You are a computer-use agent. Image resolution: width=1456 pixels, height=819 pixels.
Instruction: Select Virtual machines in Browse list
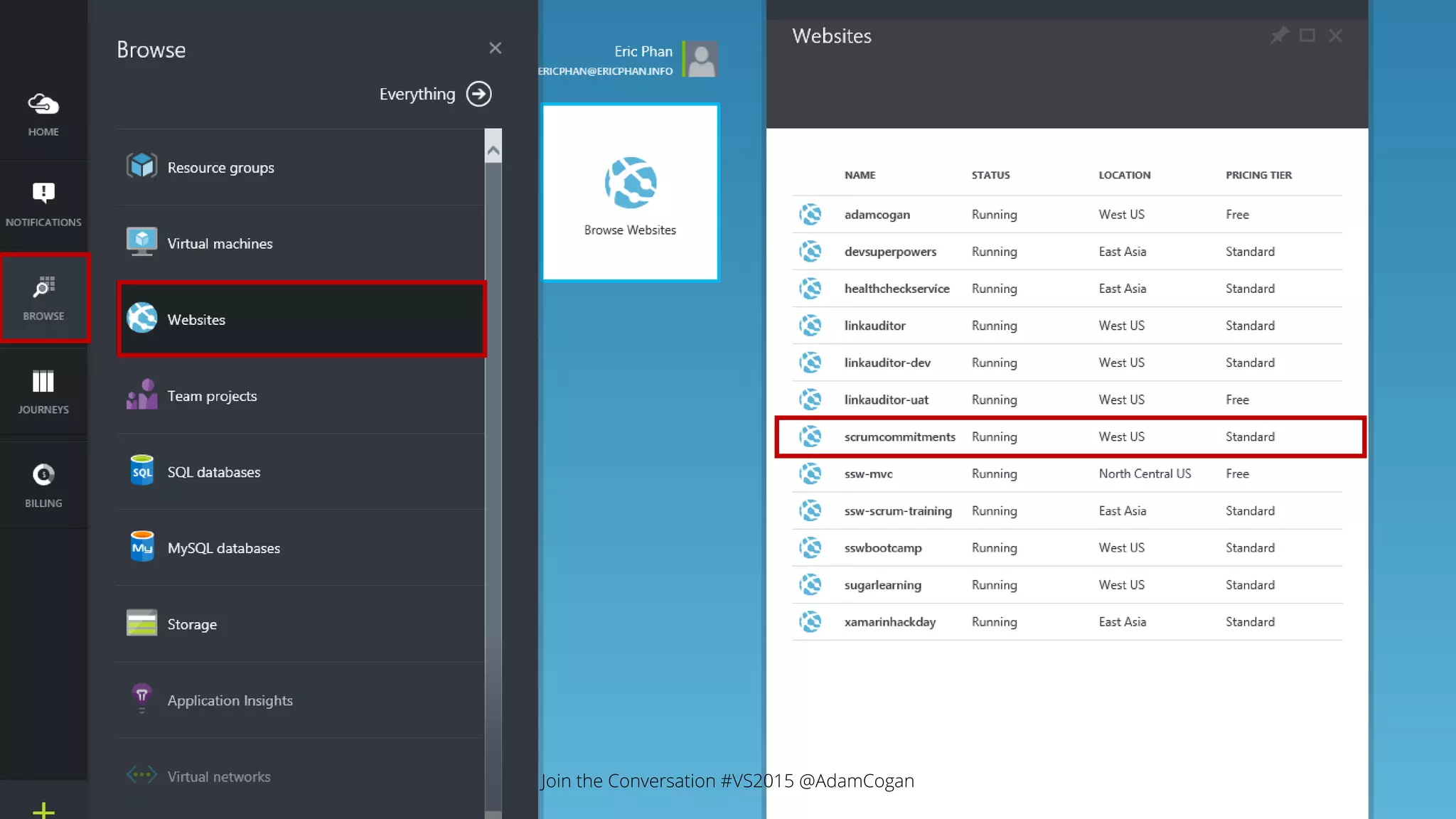pos(220,244)
